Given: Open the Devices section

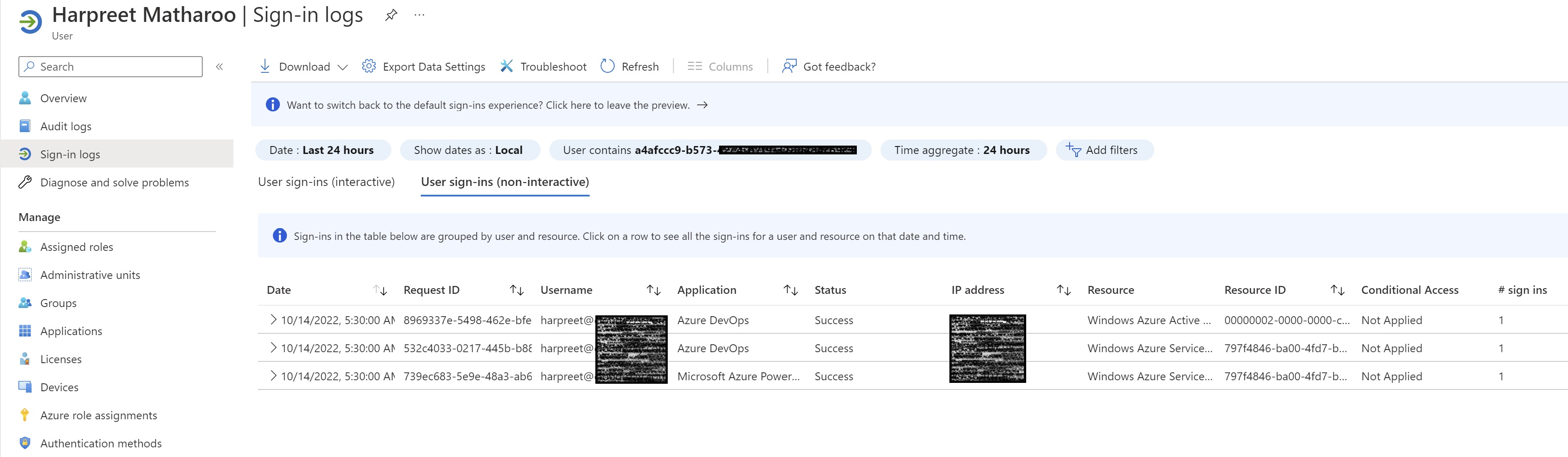Looking at the screenshot, I should tap(59, 387).
